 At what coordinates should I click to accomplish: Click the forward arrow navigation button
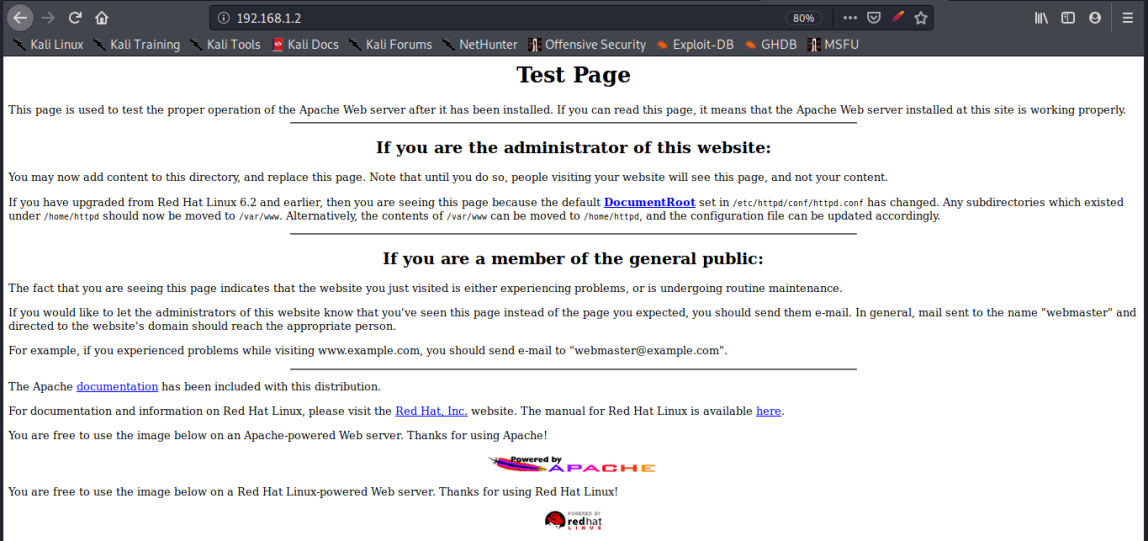pos(48,18)
